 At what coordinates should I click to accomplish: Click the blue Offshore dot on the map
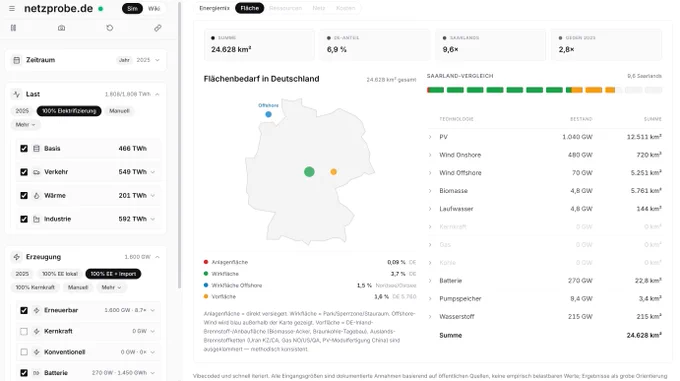[x=268, y=114]
